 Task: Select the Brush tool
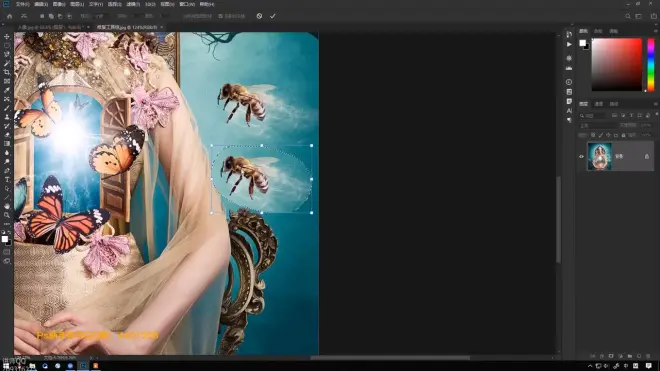coord(7,108)
